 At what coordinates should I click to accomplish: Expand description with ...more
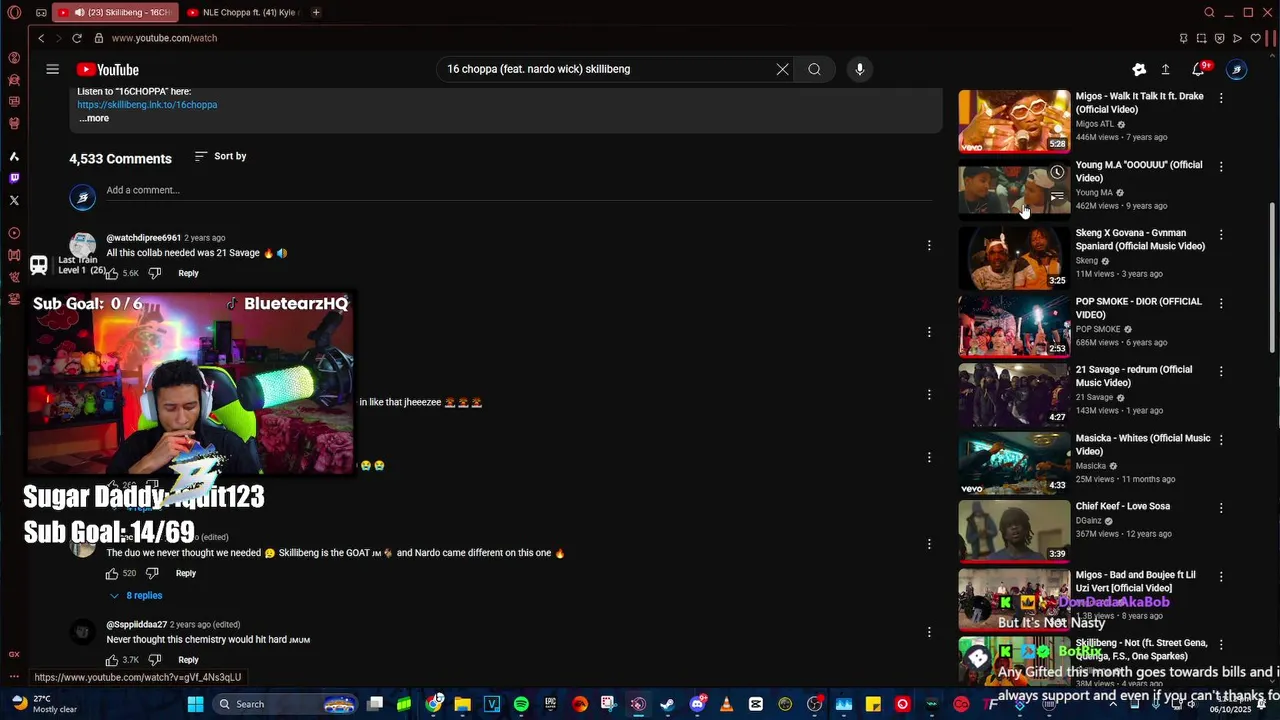pyautogui.click(x=94, y=118)
